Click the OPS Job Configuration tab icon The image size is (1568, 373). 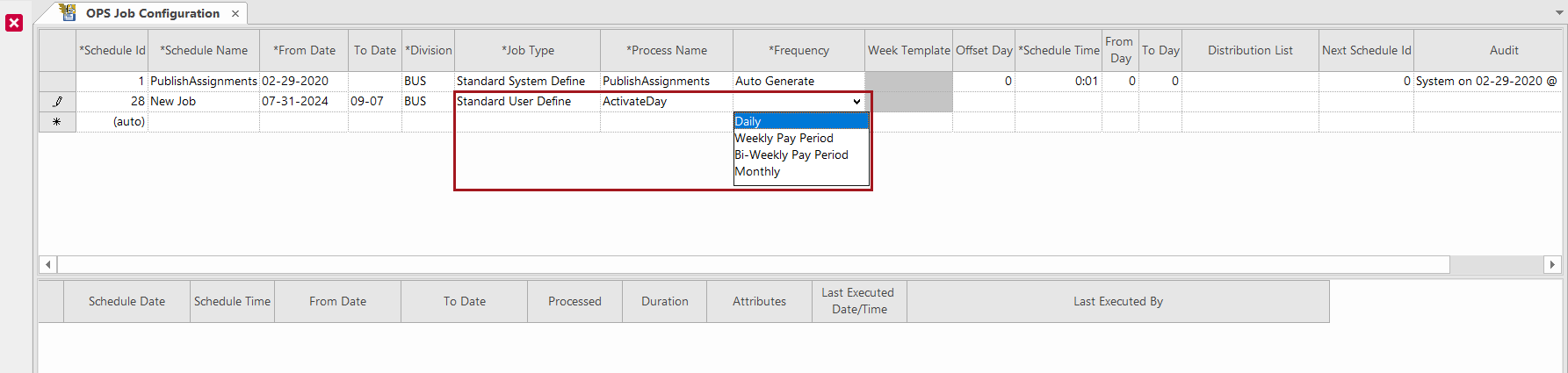[68, 12]
